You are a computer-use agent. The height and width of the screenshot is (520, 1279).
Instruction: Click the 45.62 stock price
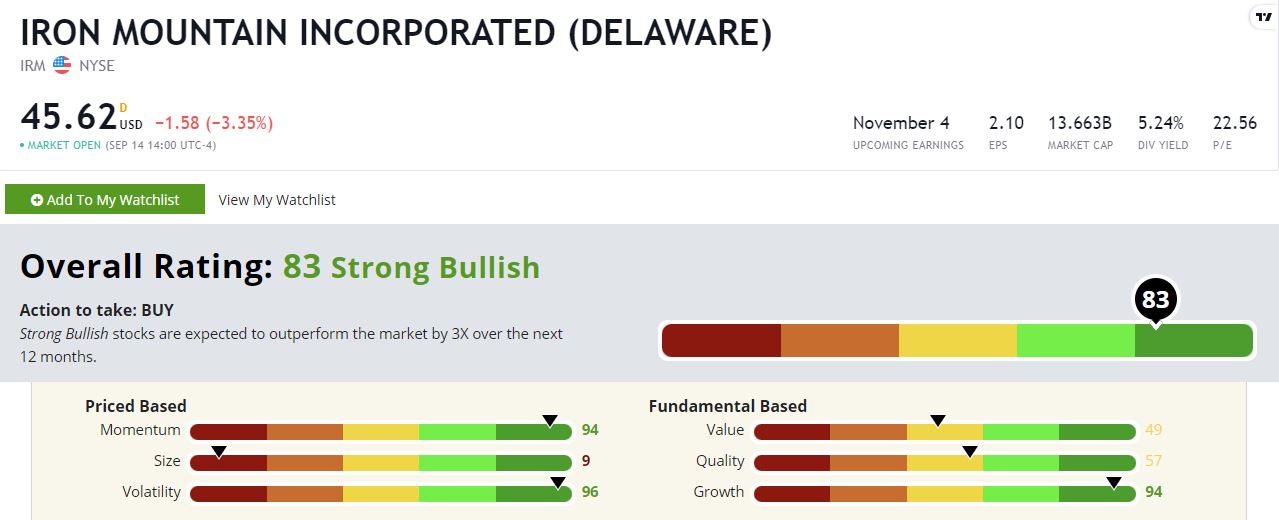(x=69, y=119)
